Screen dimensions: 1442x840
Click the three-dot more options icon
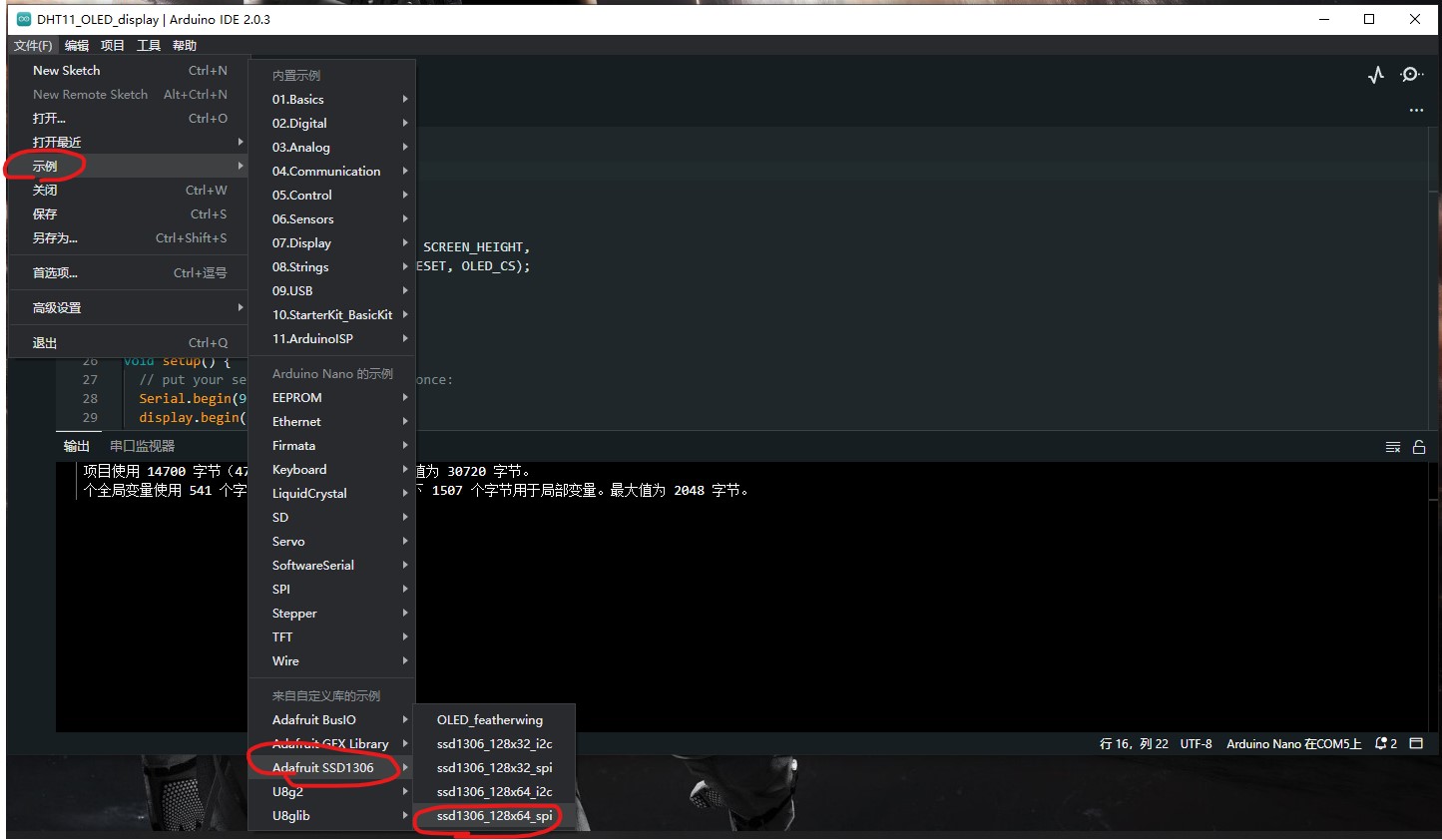click(1416, 110)
